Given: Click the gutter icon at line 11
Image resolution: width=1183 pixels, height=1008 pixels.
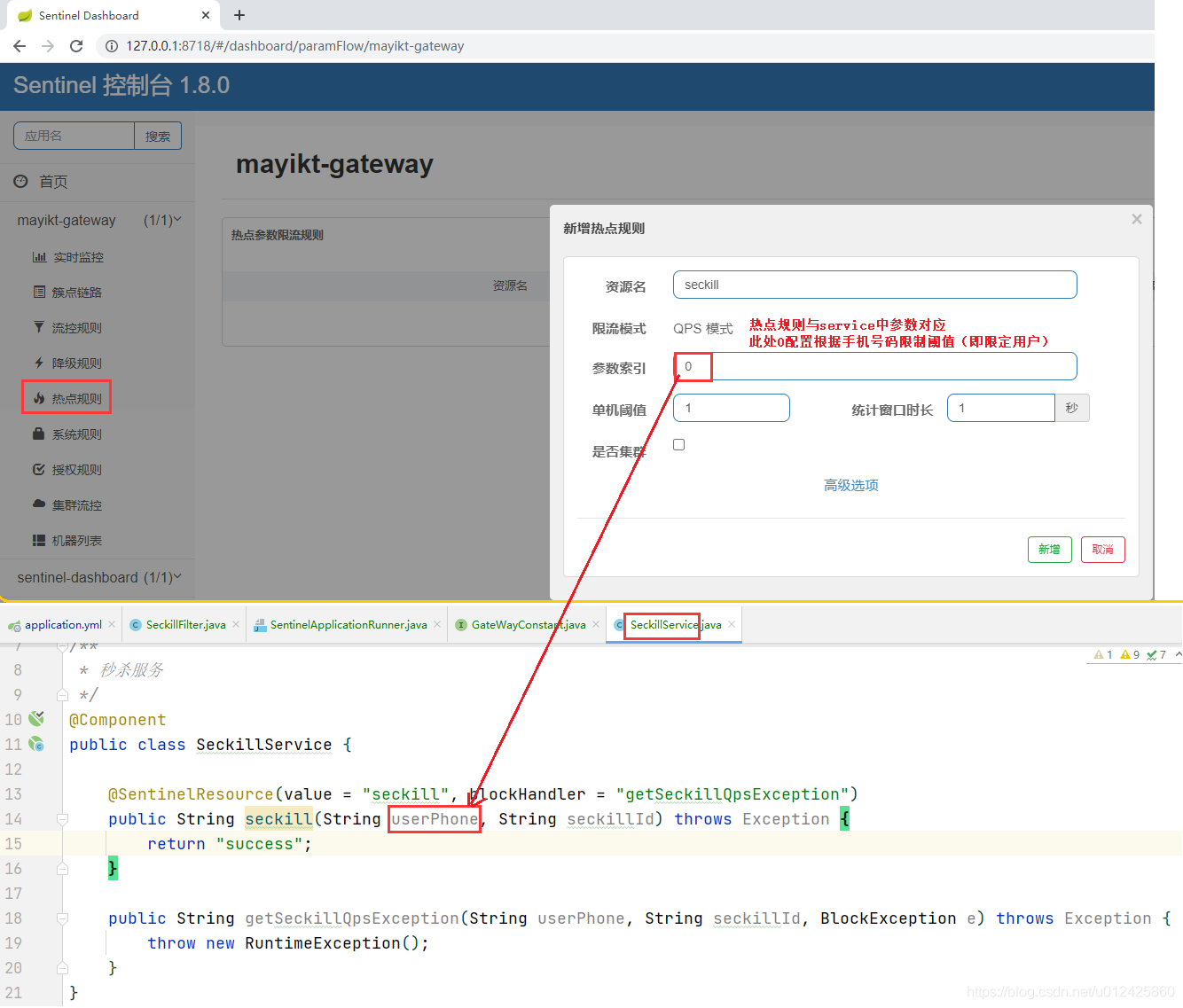Looking at the screenshot, I should tap(36, 744).
